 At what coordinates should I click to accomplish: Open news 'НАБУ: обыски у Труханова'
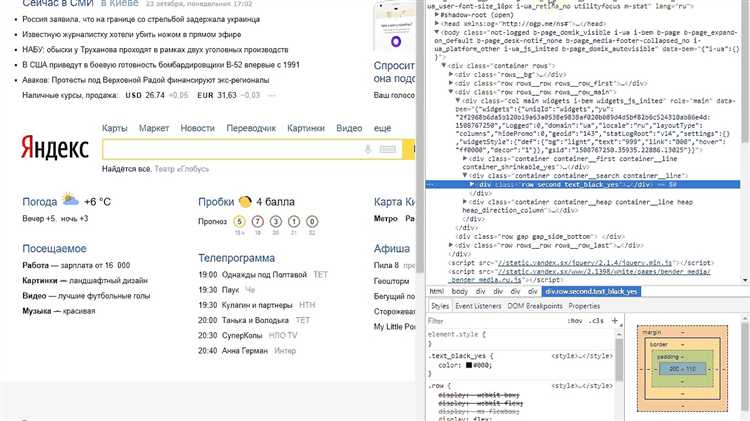point(155,49)
